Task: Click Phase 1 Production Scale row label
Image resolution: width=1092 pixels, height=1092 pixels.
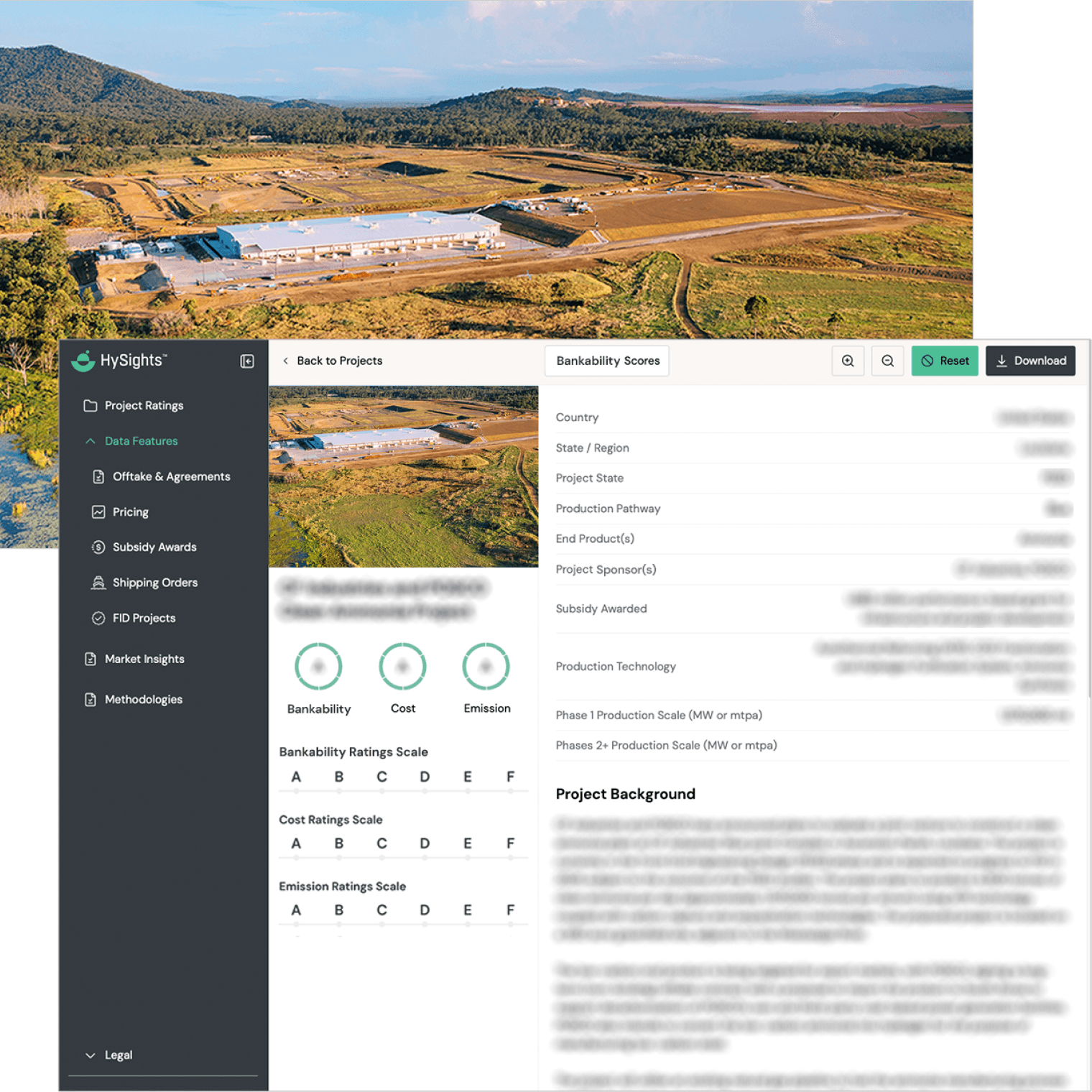Action: 659,715
